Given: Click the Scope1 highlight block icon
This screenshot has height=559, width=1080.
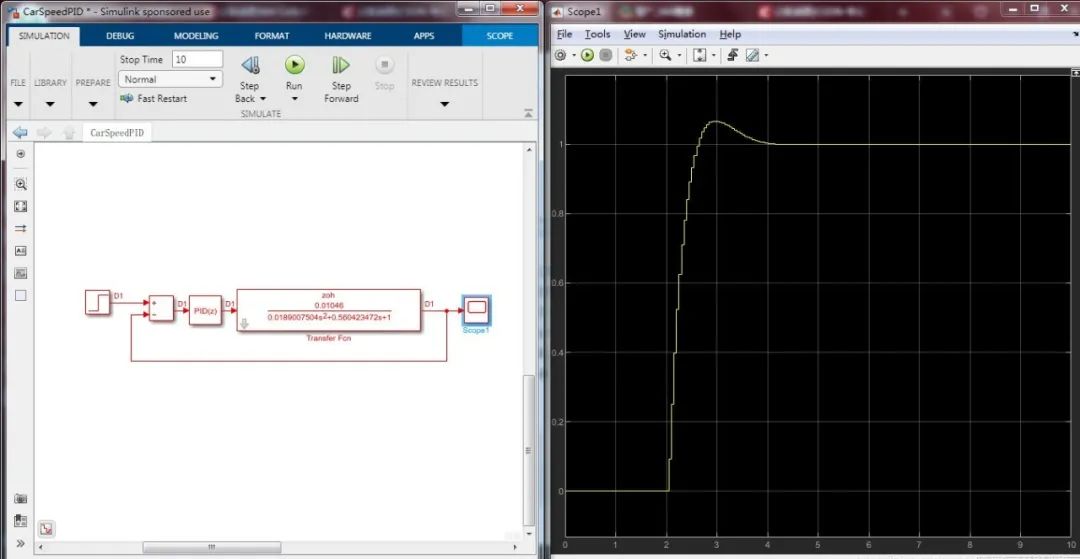Looking at the screenshot, I should (631, 55).
